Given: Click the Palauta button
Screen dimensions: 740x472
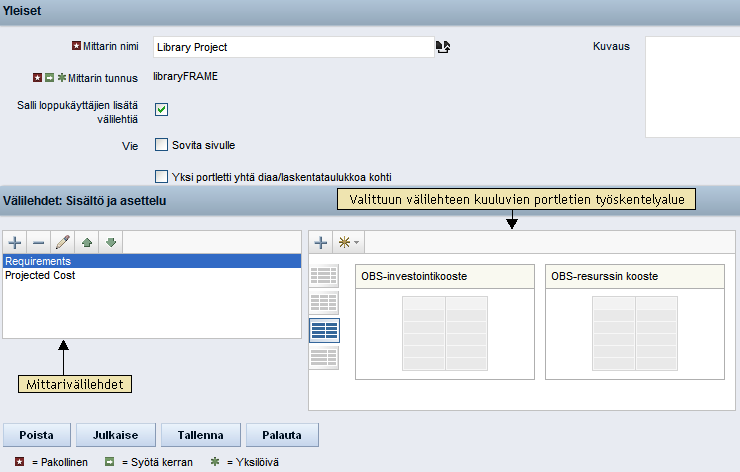Looking at the screenshot, I should pos(282,435).
